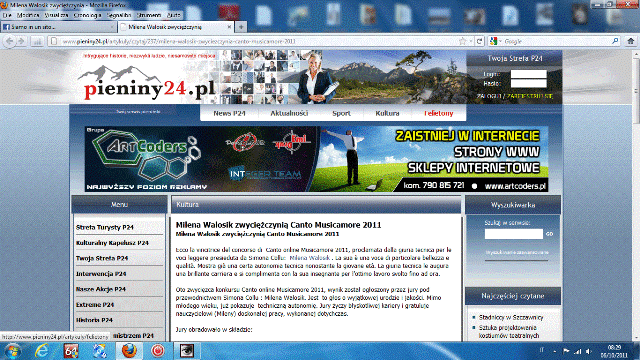Launch Internet Explorer from taskbar
Screen dimensions: 640x360
(x=42, y=351)
